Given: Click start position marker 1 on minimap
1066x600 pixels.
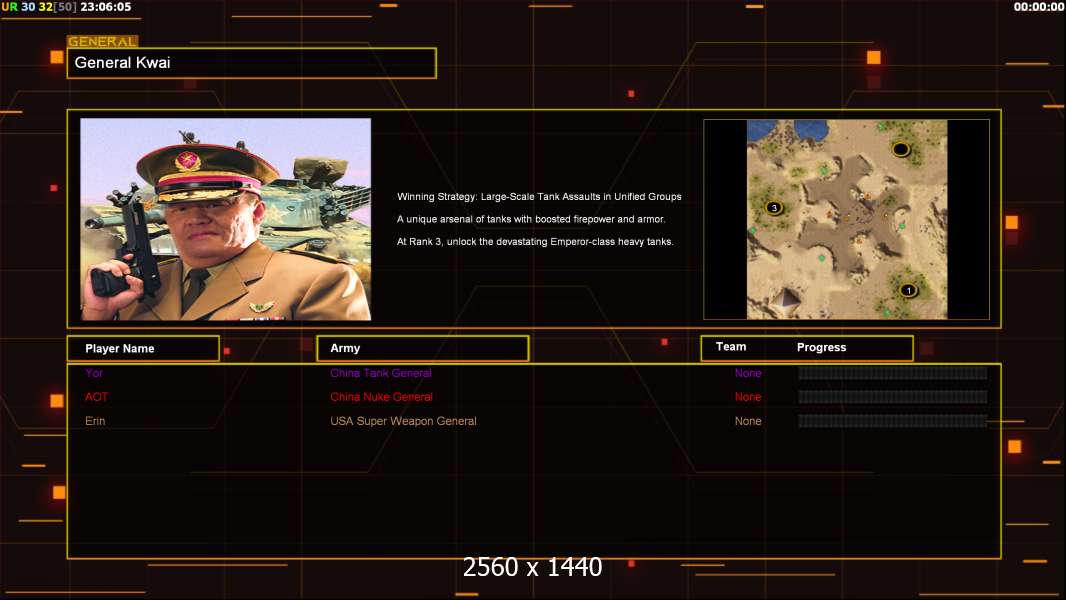Looking at the screenshot, I should 908,291.
